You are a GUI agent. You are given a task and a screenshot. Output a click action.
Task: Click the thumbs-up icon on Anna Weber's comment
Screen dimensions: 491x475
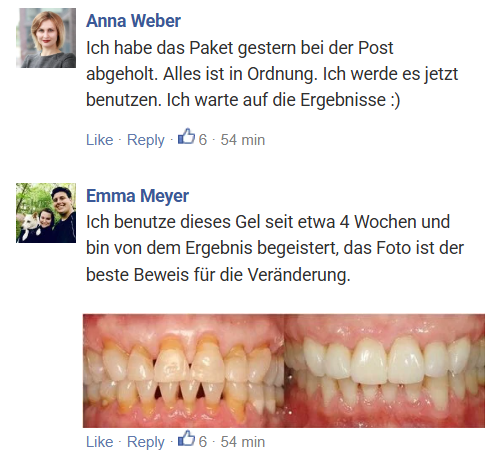[186, 137]
